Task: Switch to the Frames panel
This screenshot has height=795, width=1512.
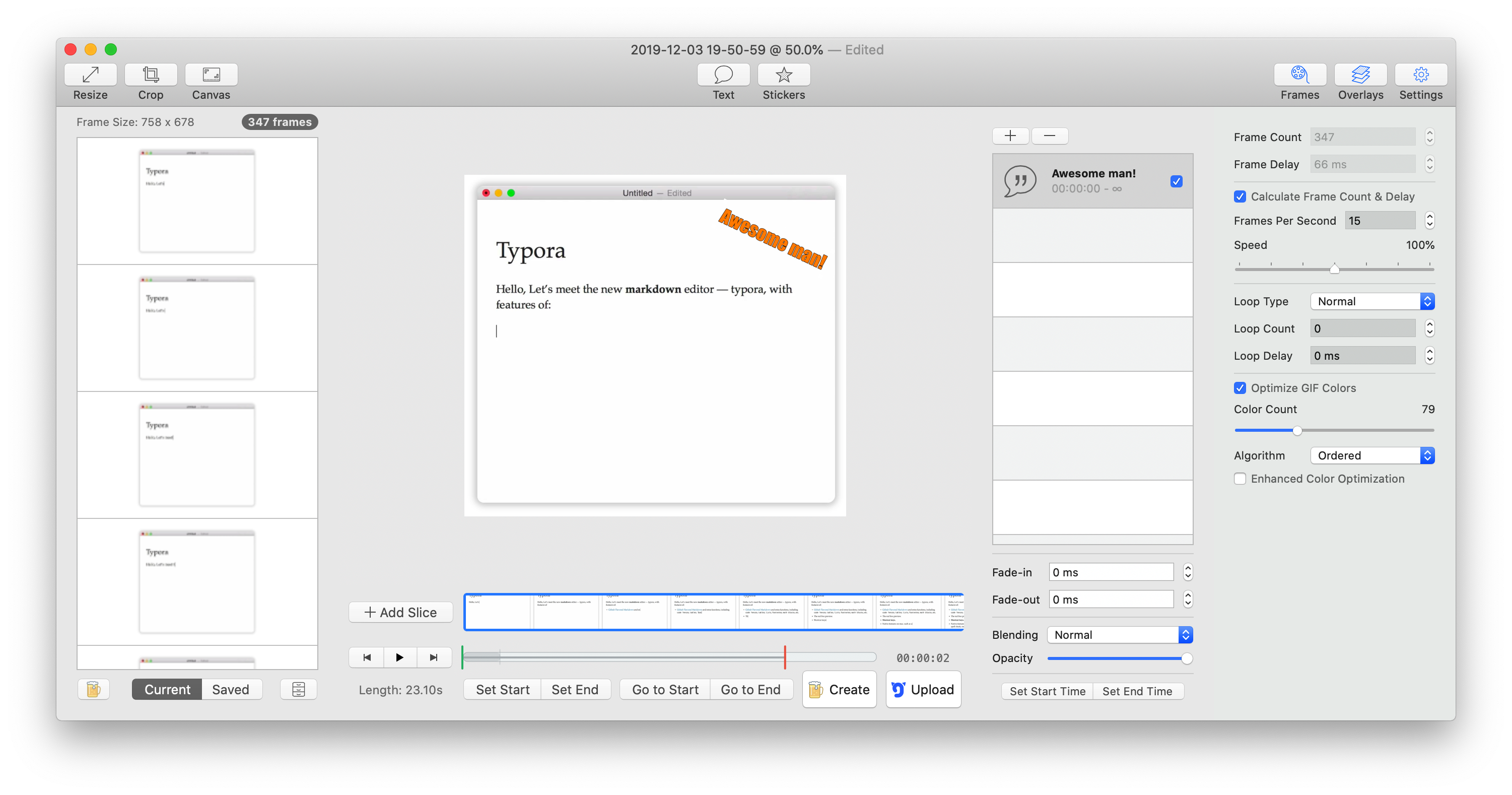Action: pyautogui.click(x=1299, y=75)
